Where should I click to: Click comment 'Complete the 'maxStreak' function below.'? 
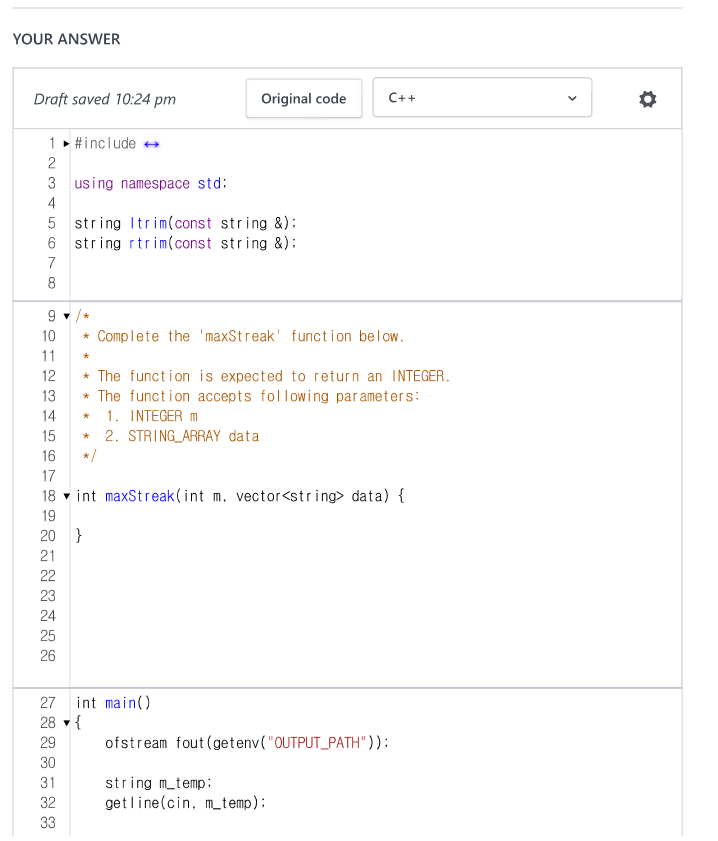point(250,336)
